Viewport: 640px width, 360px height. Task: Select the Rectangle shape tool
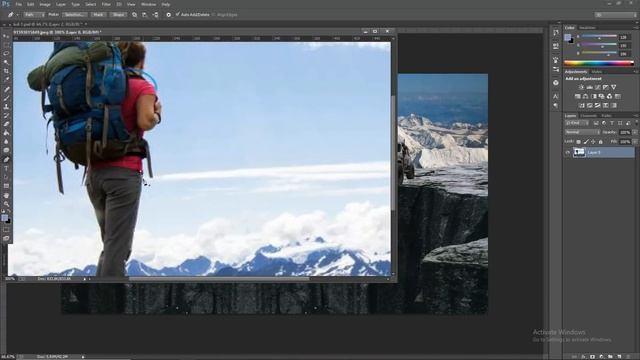click(6, 186)
